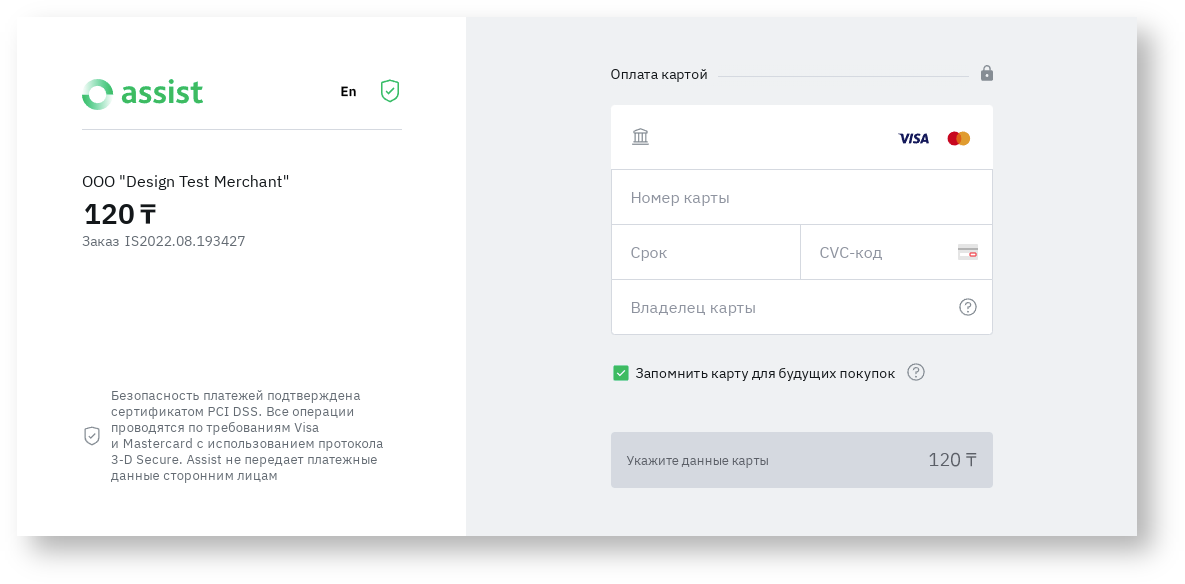This screenshot has width=1185, height=584.
Task: Click the Срок expiry date field
Action: (x=705, y=253)
